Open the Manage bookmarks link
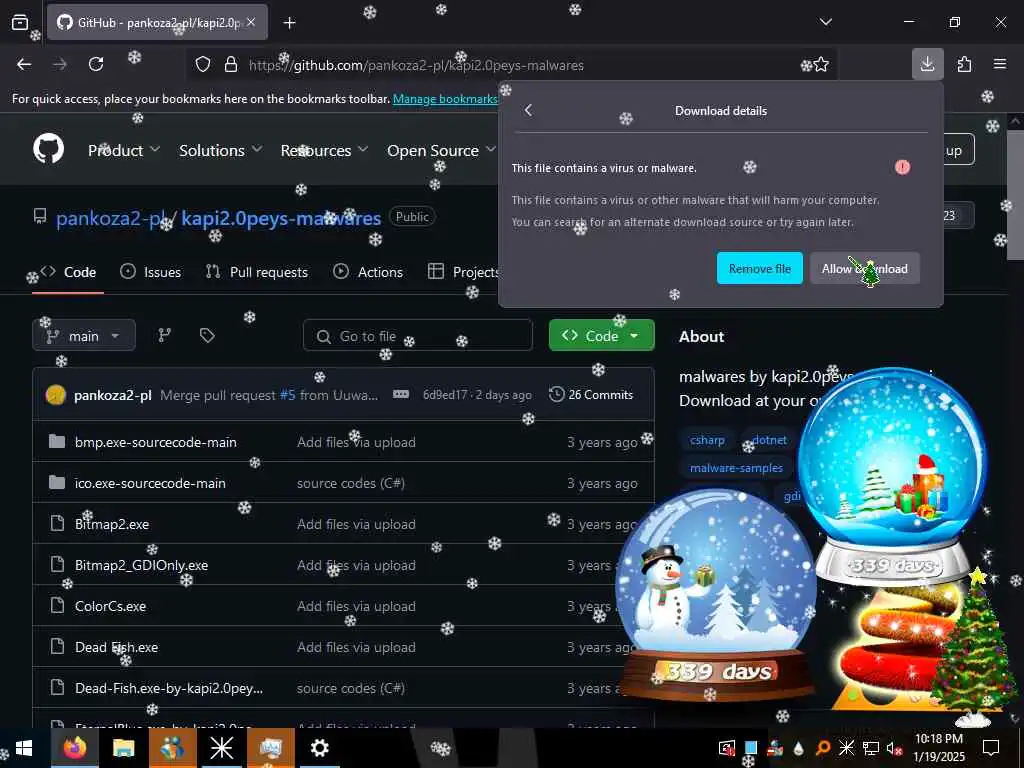This screenshot has height=768, width=1024. (x=445, y=99)
